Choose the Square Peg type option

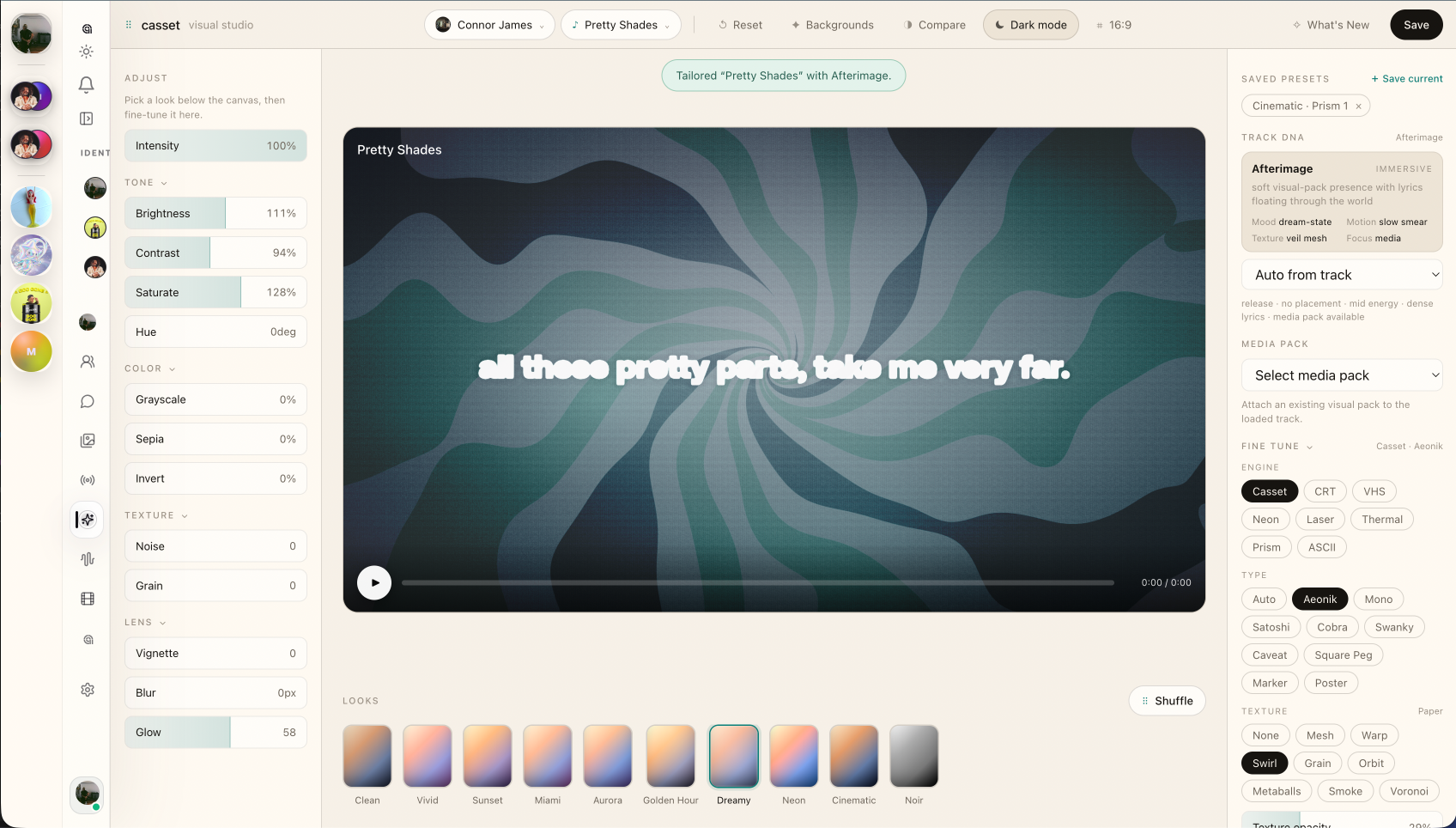tap(1344, 655)
